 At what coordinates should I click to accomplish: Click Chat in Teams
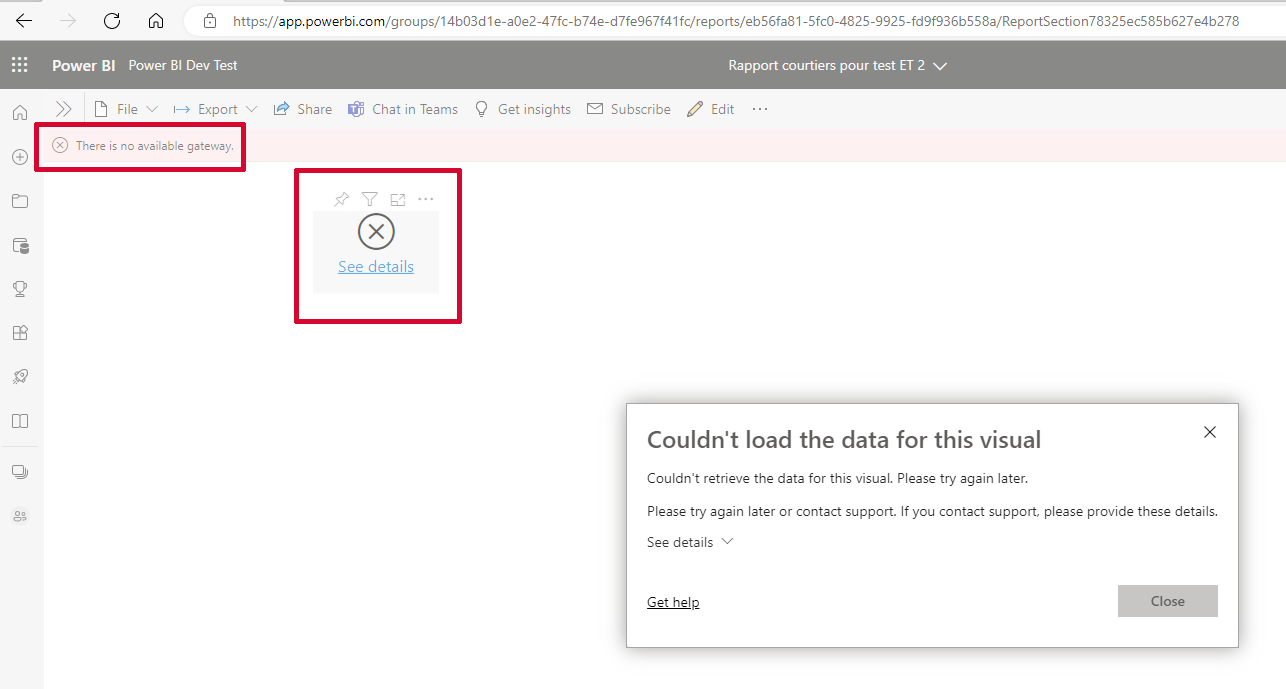403,109
